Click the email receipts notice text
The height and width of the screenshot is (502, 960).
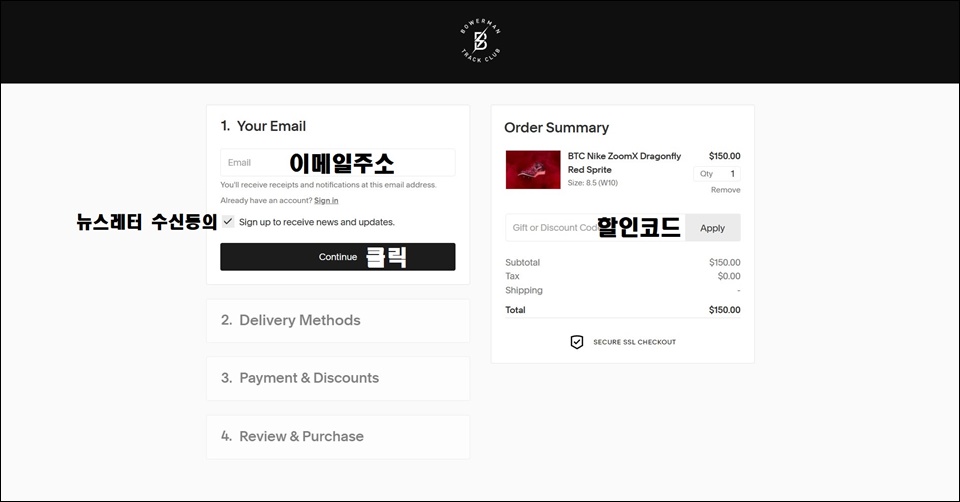[328, 185]
